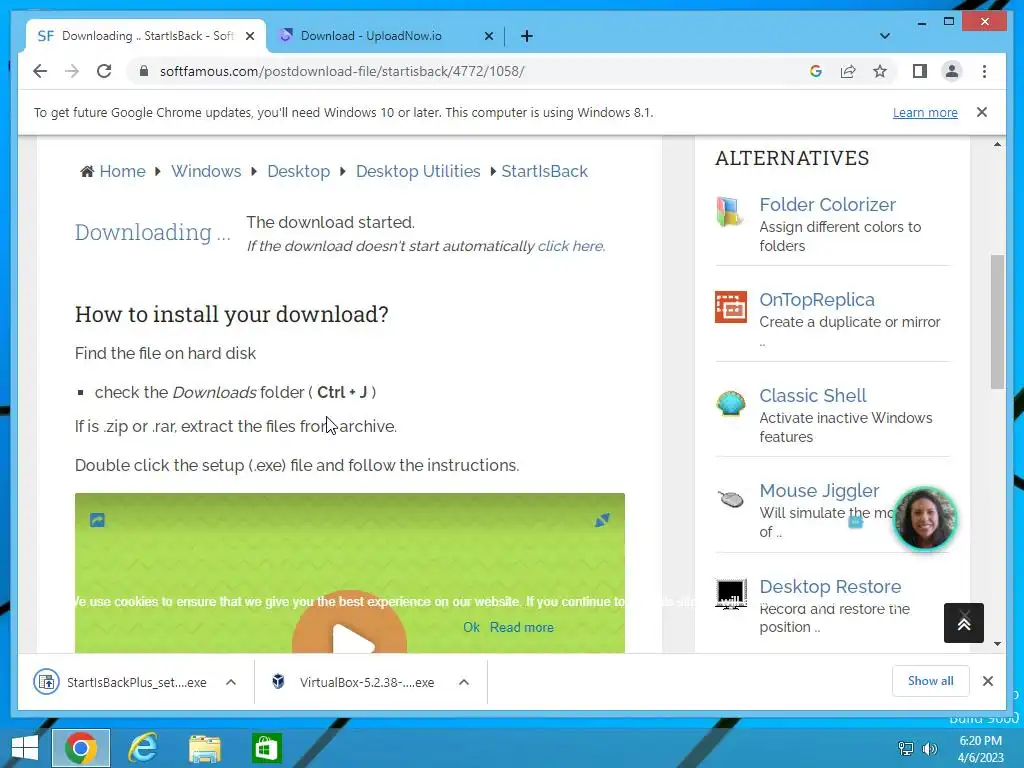Accept cookies with Ok
Viewport: 1024px width, 768px height.
click(x=472, y=628)
